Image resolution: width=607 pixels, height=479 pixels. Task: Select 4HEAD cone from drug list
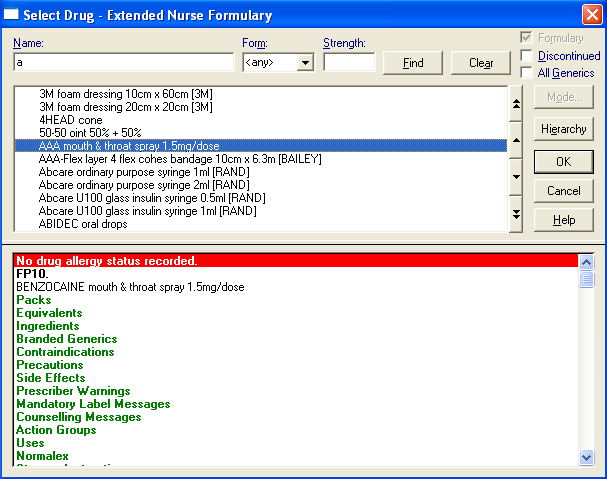click(x=70, y=120)
